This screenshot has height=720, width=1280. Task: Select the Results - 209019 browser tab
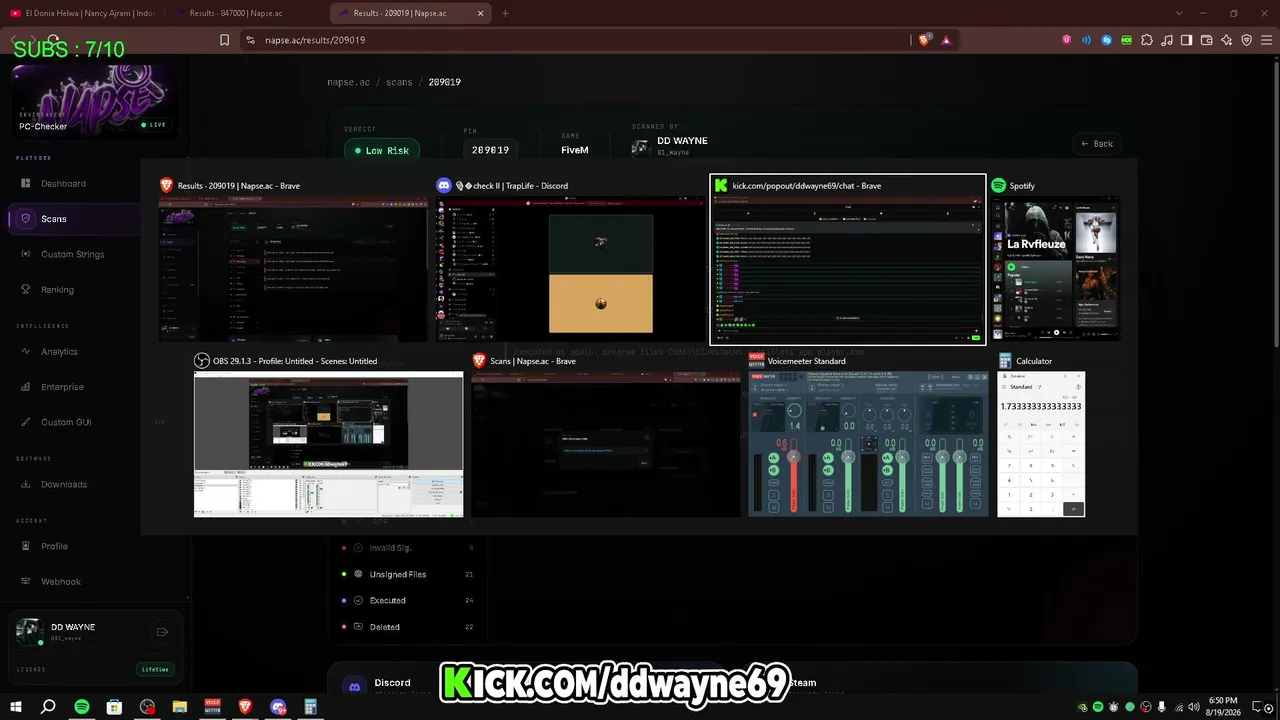click(400, 13)
